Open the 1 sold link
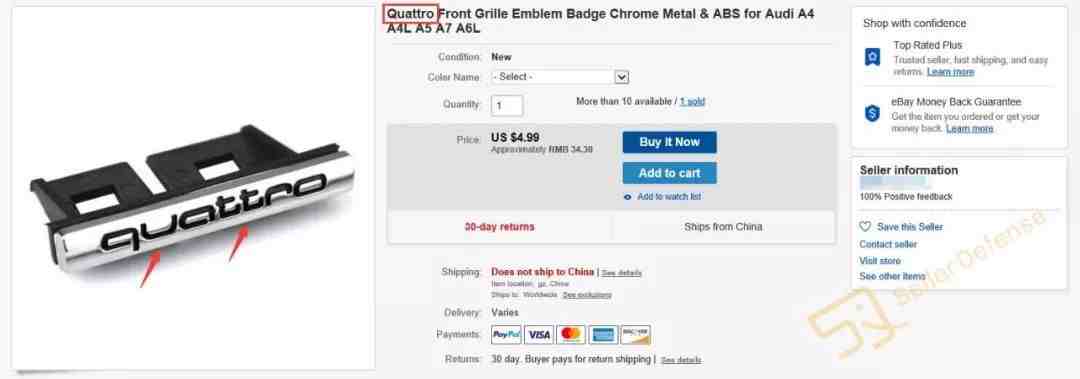This screenshot has height=379, width=1080. click(x=692, y=101)
